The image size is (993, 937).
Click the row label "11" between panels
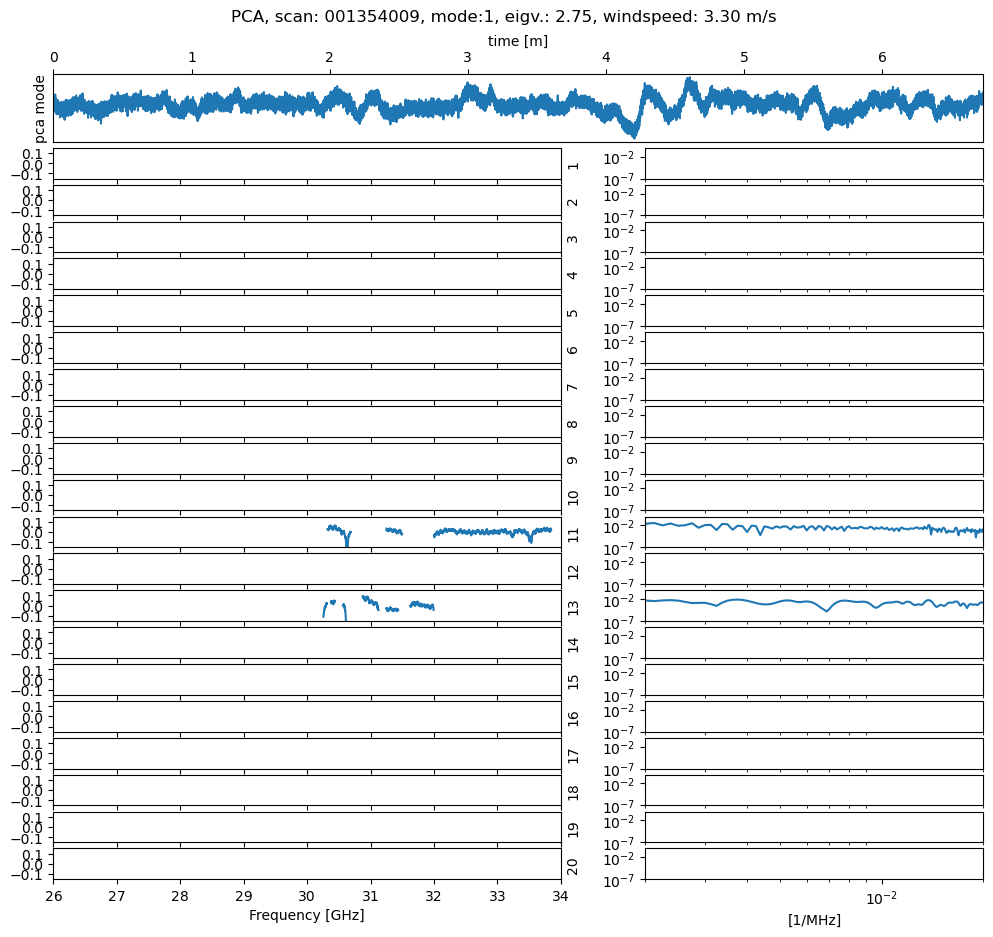pyautogui.click(x=573, y=533)
